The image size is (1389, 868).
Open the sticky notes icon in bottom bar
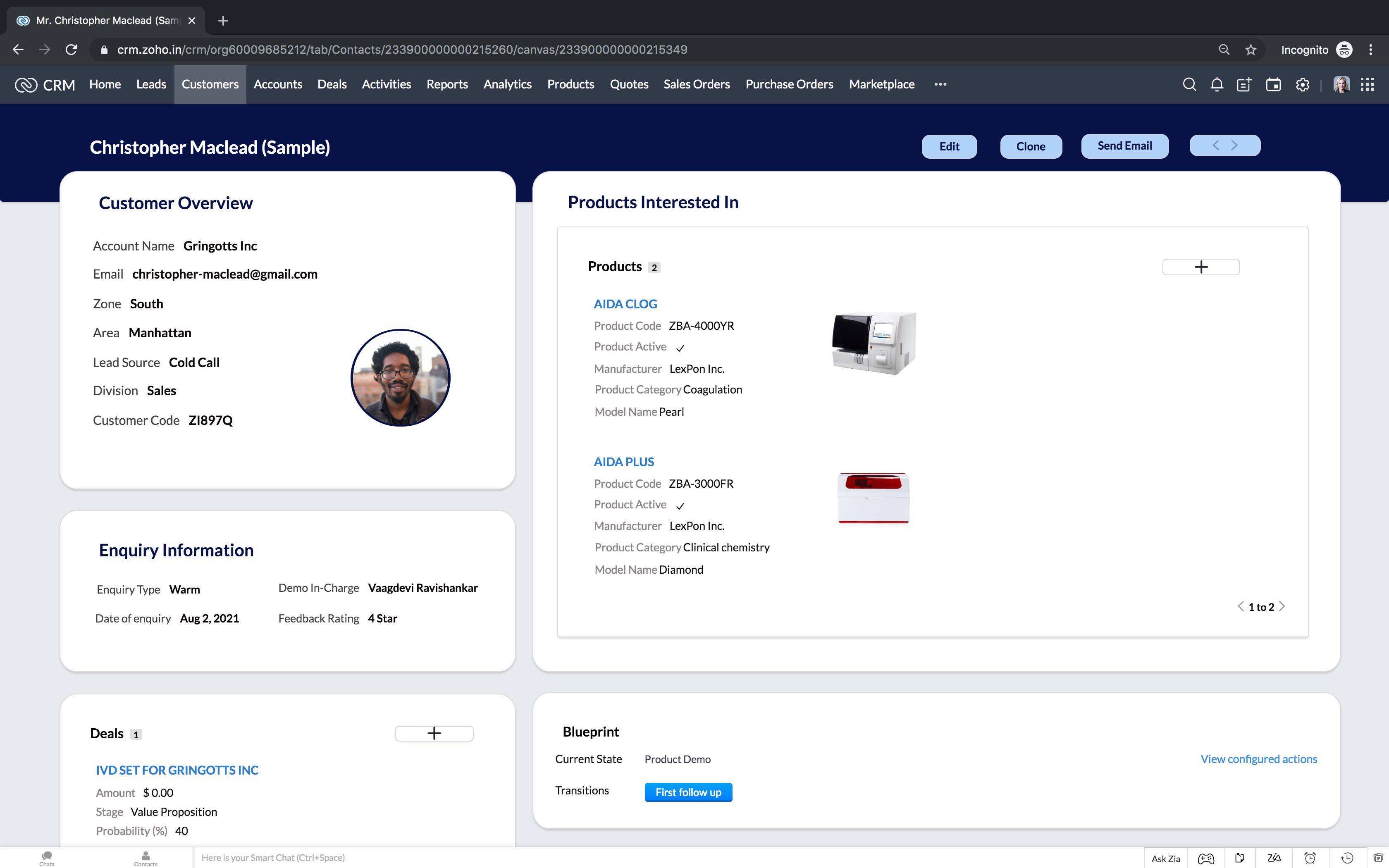[1240, 858]
